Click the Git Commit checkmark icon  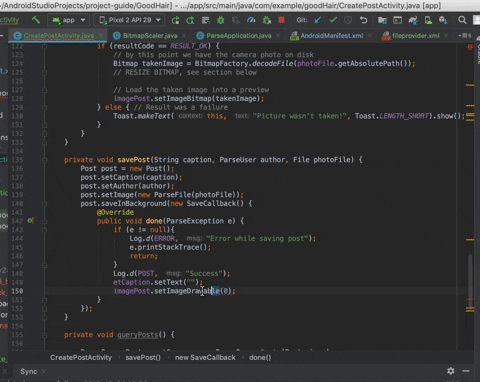pyautogui.click(x=333, y=20)
